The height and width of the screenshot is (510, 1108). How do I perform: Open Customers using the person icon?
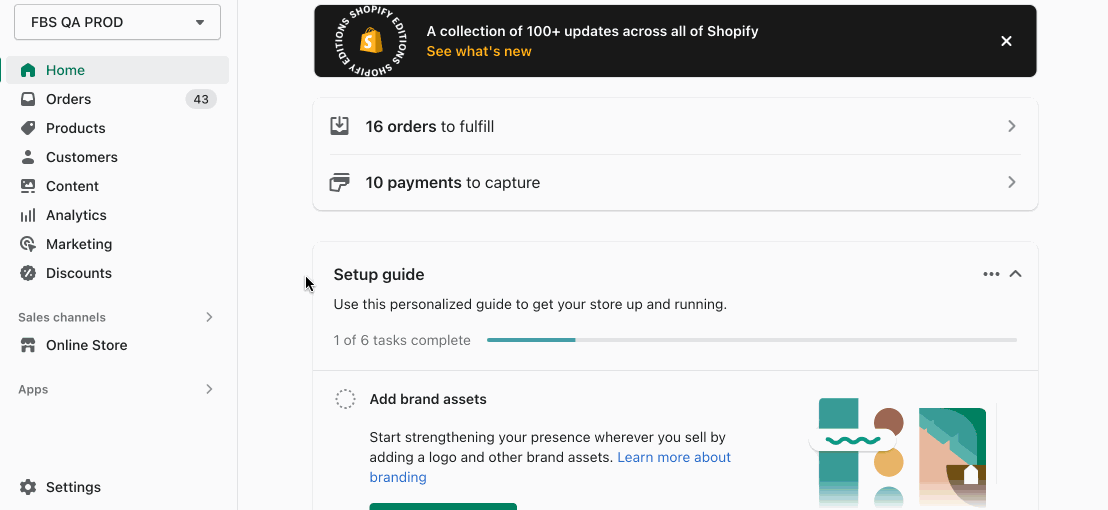coord(28,157)
